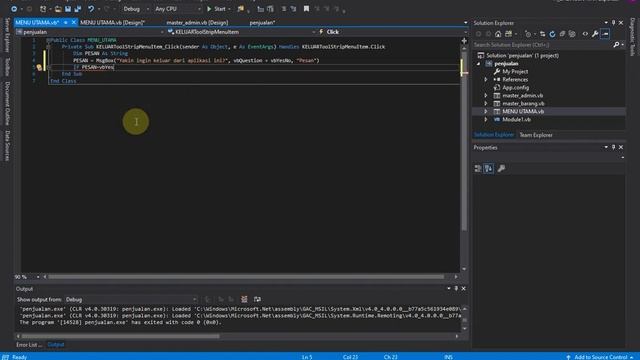
Task: Click the split editor handle above scrollbar
Action: [x=464, y=41]
